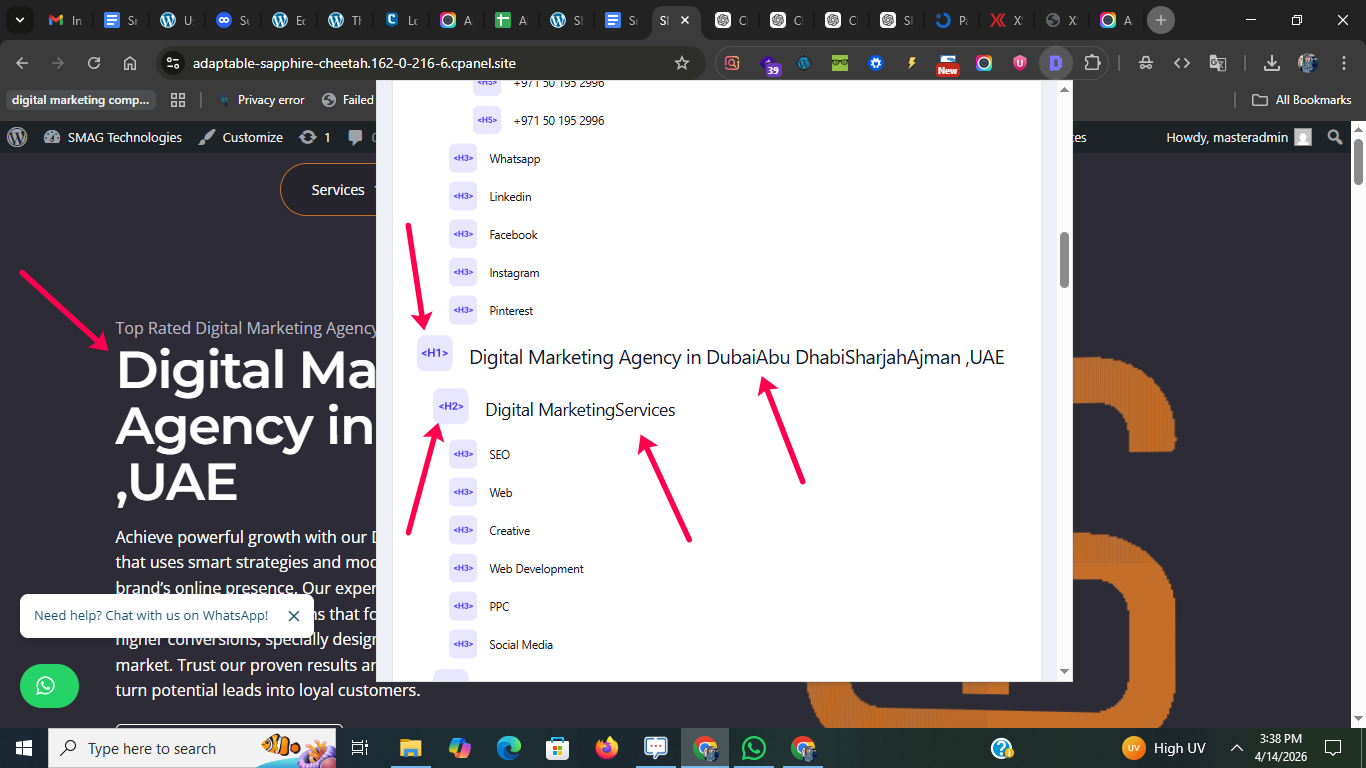Click the WordPress logo in admin bar

(x=17, y=137)
